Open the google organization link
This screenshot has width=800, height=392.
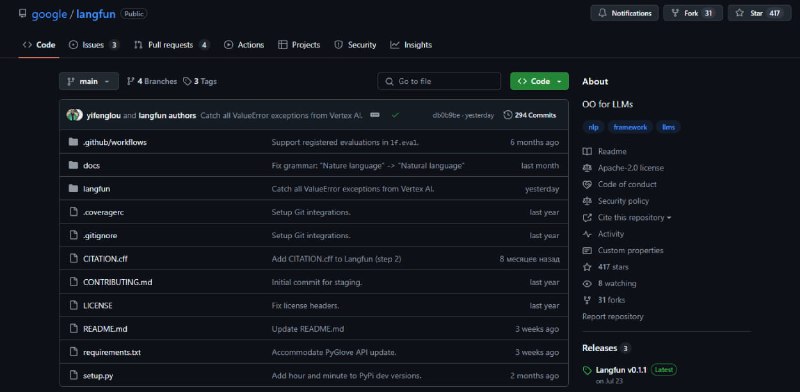[49, 14]
